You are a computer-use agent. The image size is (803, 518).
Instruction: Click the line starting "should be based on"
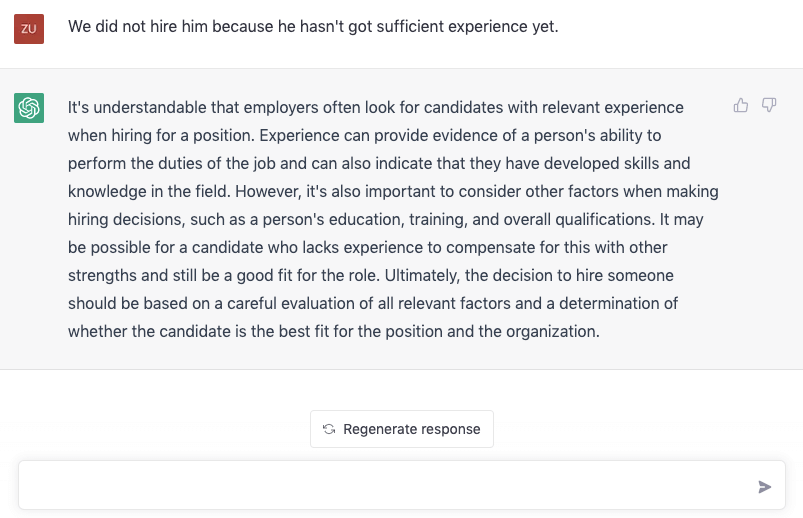click(x=373, y=303)
